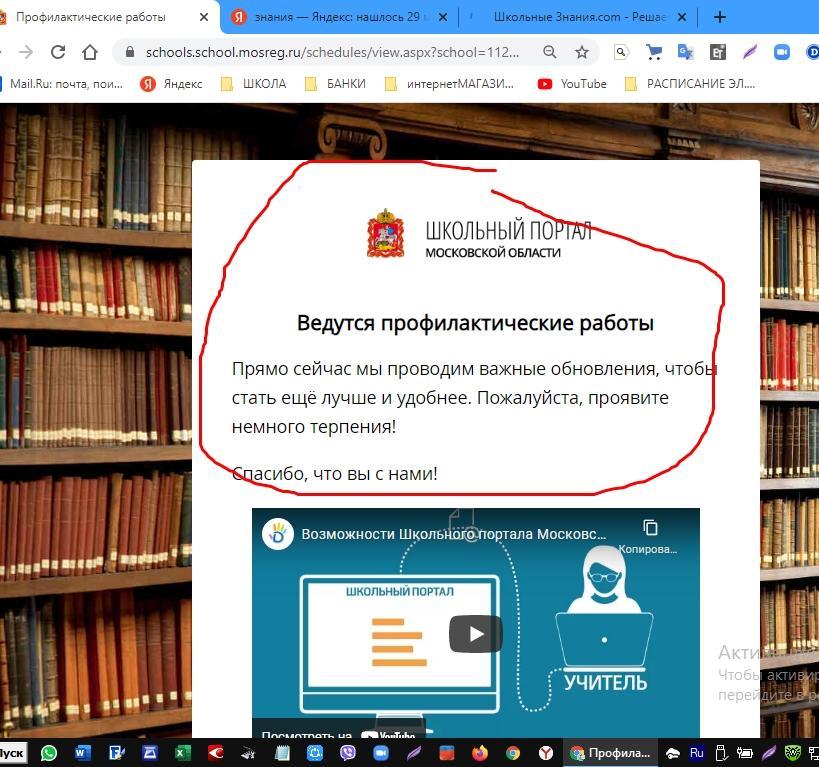Open the Mail.Ru bookmark

tap(62, 84)
